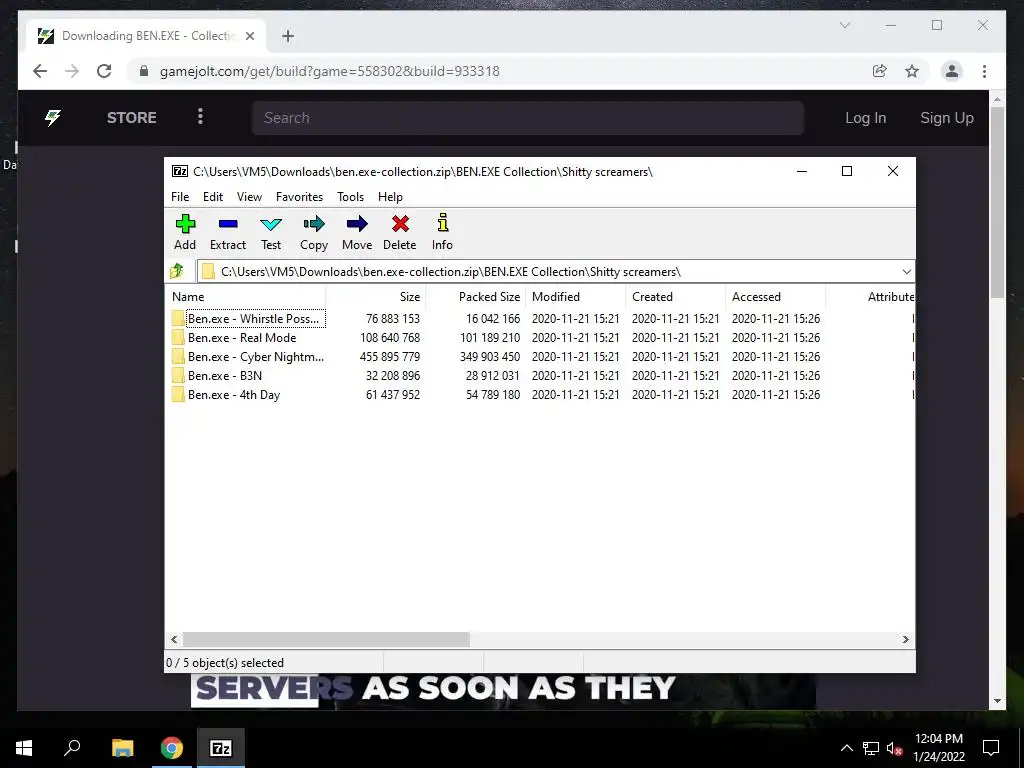Click the 7-Zip horizontal scrollbar thumb
Image resolution: width=1024 pixels, height=768 pixels.
click(326, 639)
